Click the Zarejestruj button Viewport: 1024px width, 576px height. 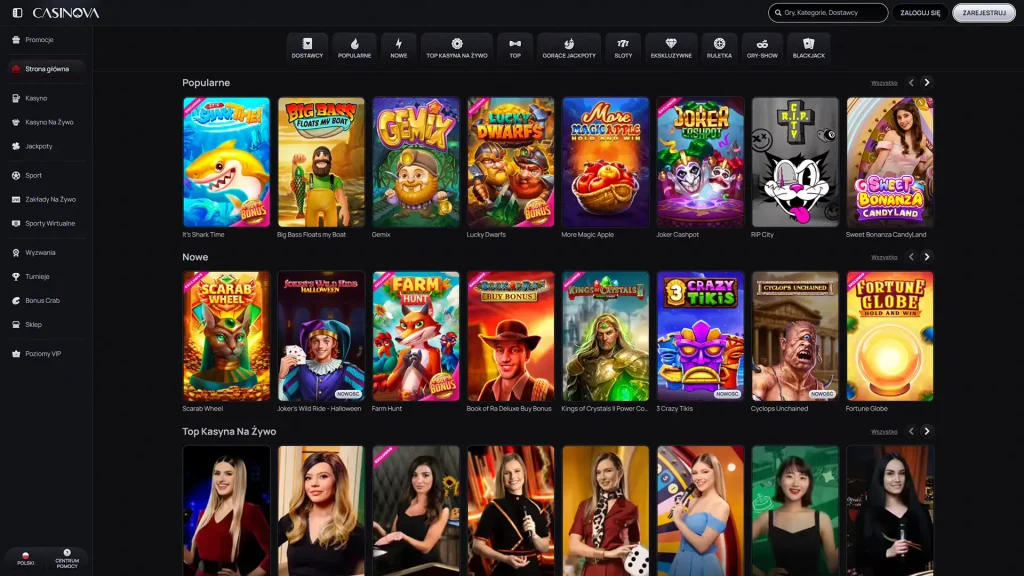pos(984,12)
